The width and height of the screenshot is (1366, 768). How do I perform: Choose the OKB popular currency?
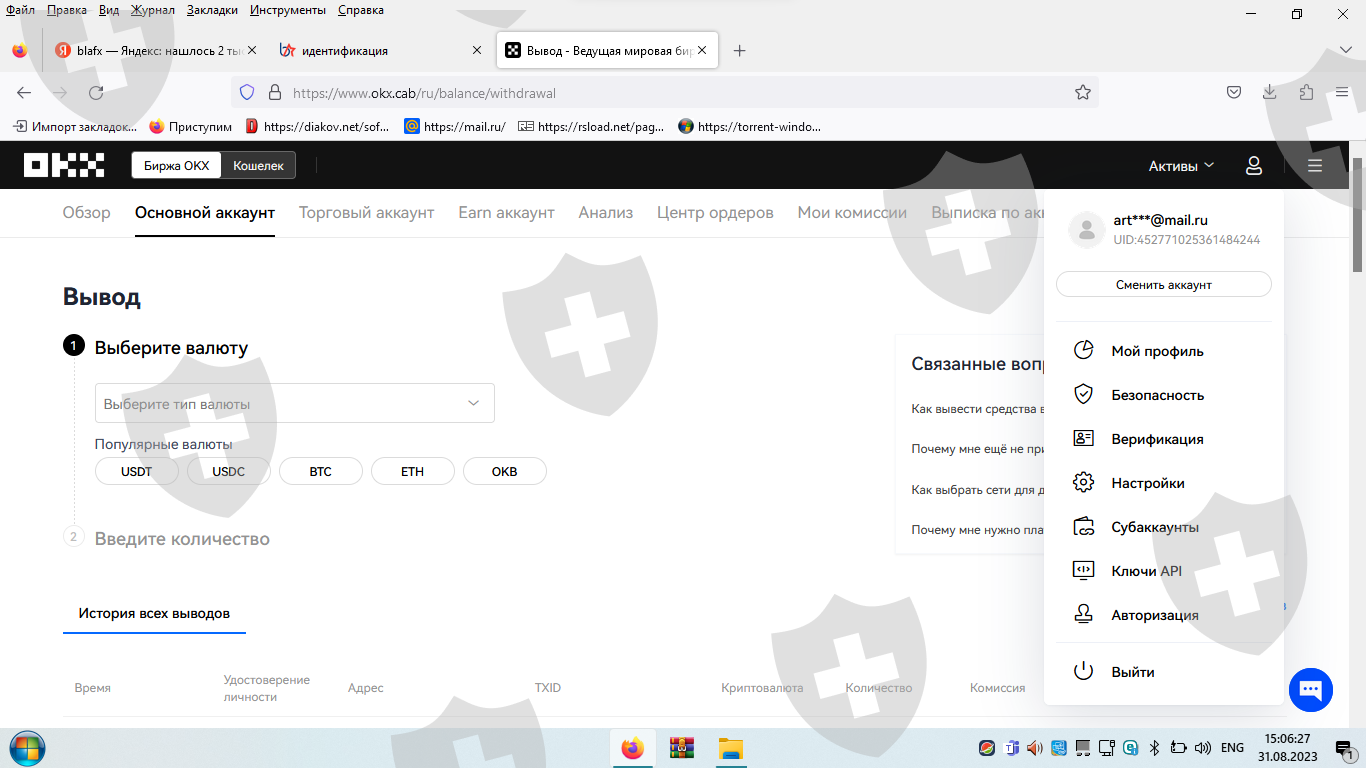coord(505,471)
